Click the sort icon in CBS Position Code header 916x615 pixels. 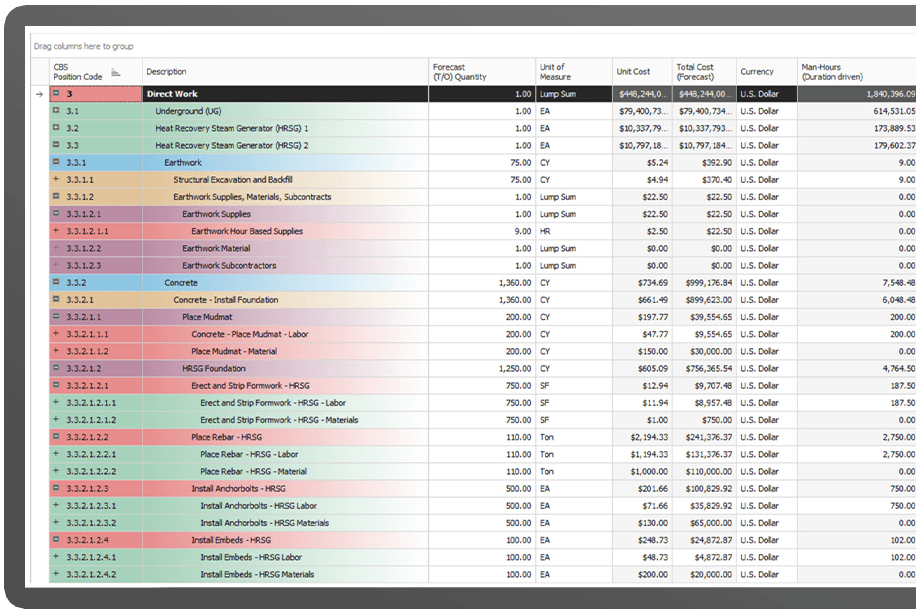point(115,72)
